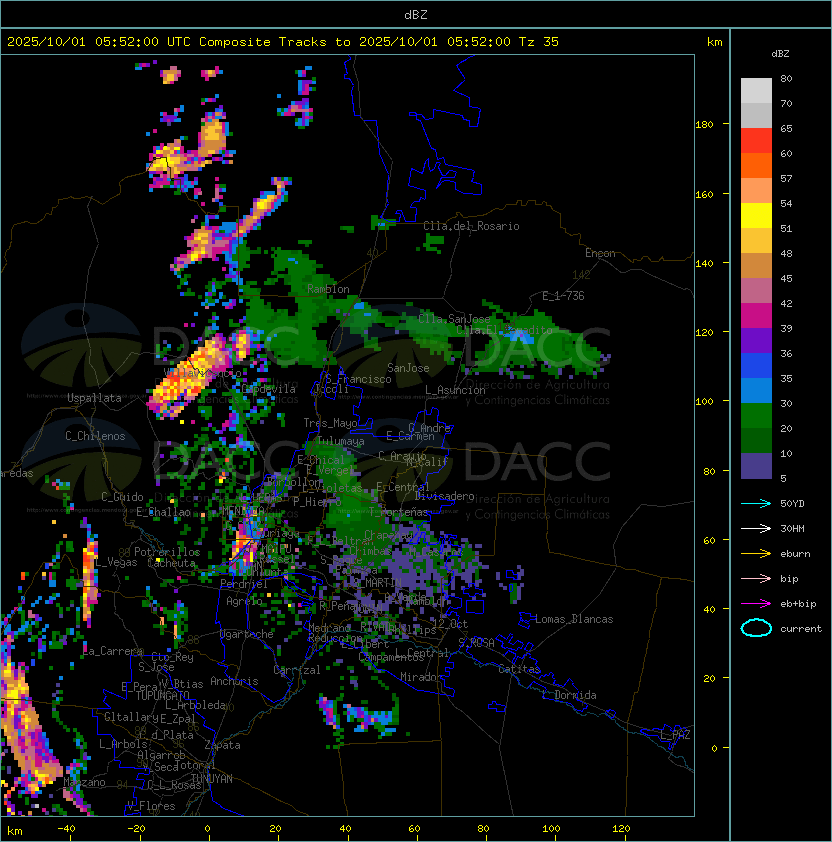
Task: Click the 'Manzano' place label
Action: [84, 782]
